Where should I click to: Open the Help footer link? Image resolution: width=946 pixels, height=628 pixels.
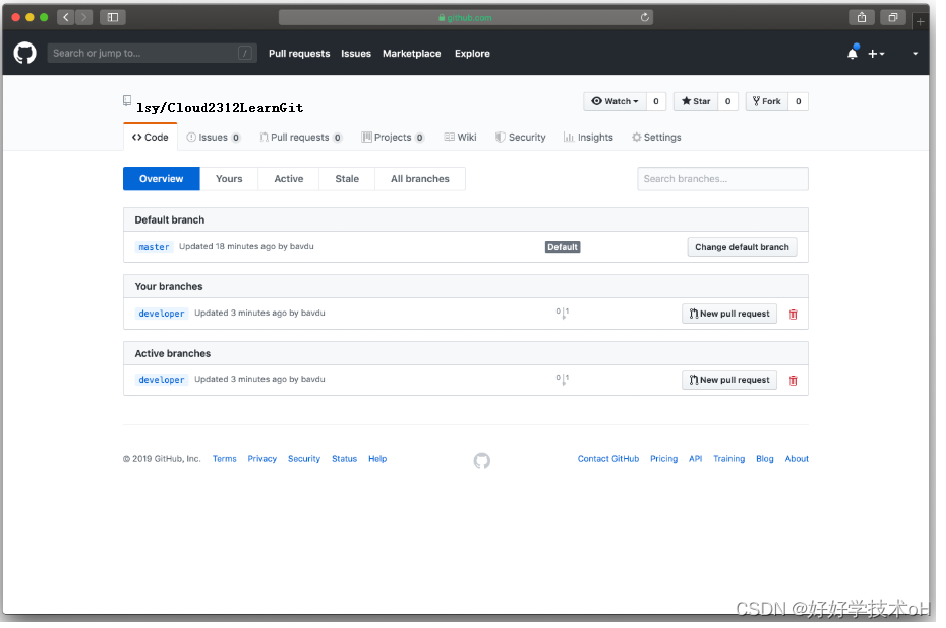(378, 458)
